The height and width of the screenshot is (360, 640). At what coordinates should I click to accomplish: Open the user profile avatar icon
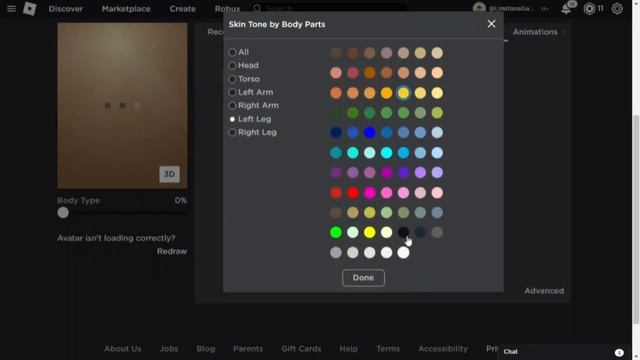[x=479, y=8]
